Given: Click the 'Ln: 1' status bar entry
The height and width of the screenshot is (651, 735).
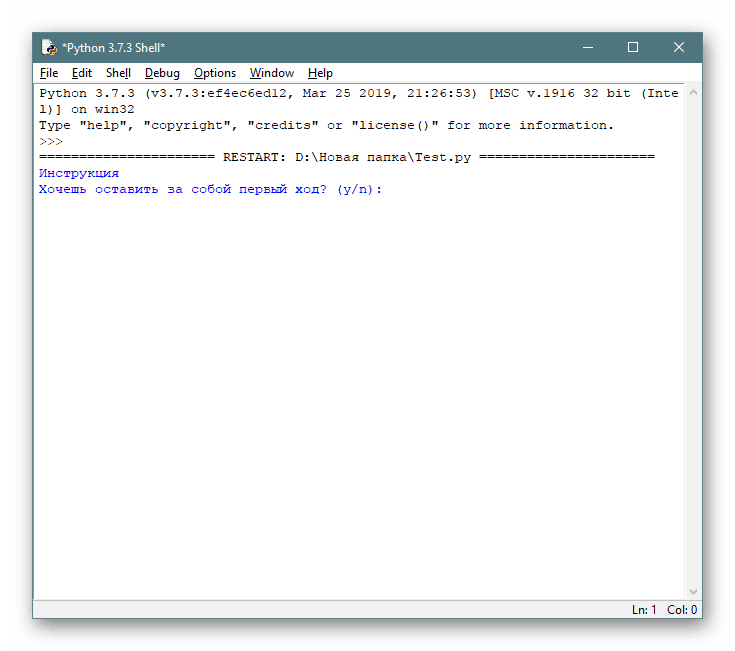Looking at the screenshot, I should click(644, 610).
